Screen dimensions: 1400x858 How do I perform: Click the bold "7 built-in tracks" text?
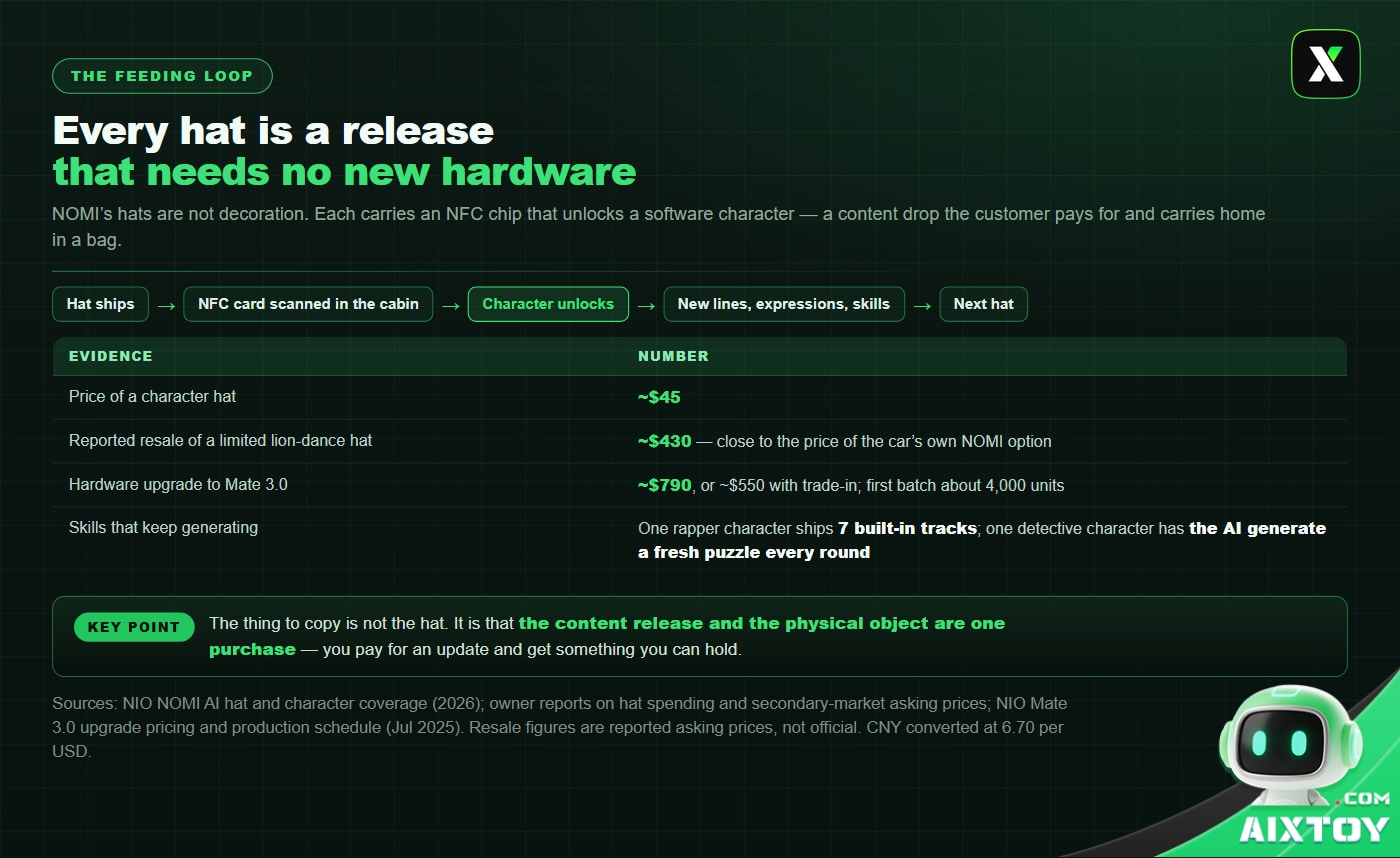tap(907, 528)
